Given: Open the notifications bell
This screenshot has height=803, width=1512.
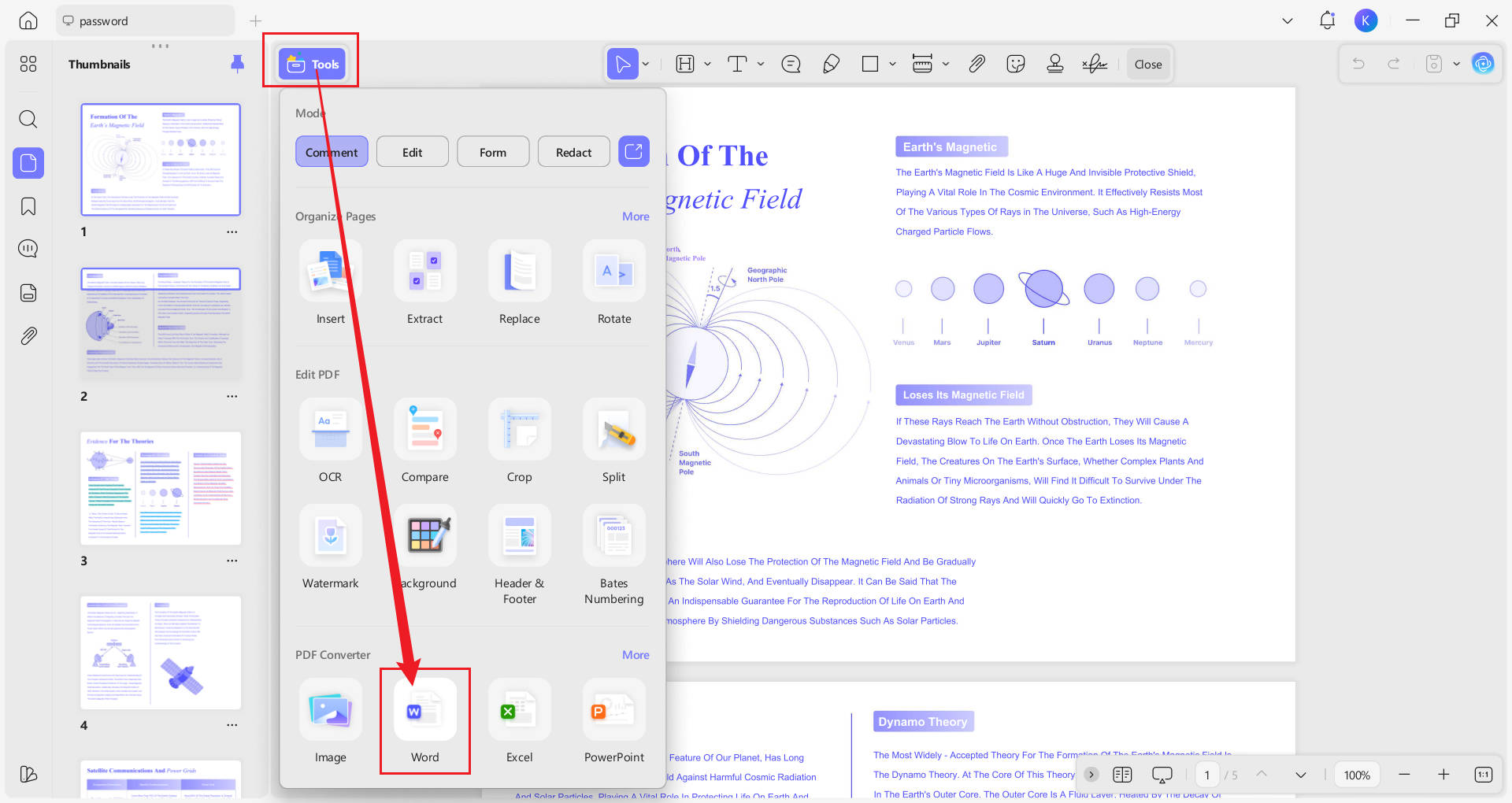Looking at the screenshot, I should coord(1327,21).
